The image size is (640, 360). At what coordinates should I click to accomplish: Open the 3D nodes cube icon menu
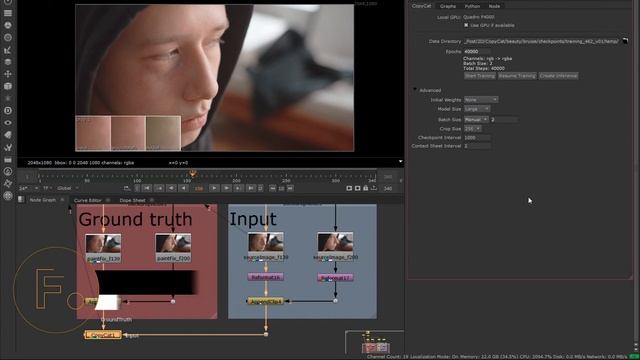pos(8,86)
